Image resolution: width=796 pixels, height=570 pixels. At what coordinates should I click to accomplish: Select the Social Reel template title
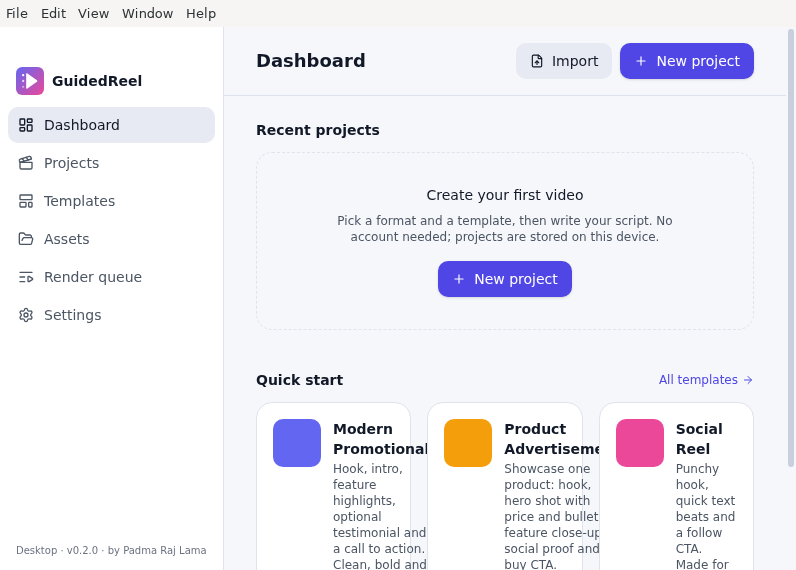pos(699,439)
